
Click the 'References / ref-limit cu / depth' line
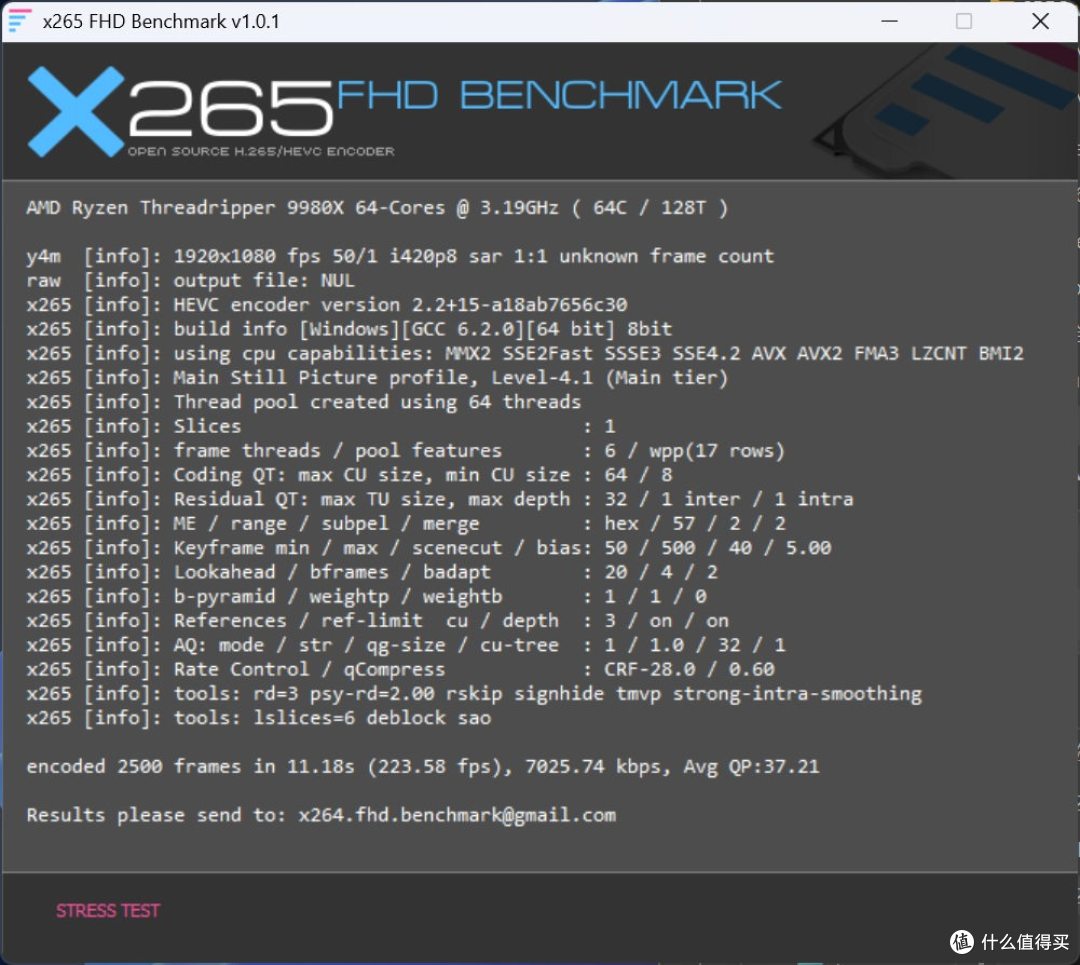(x=377, y=621)
